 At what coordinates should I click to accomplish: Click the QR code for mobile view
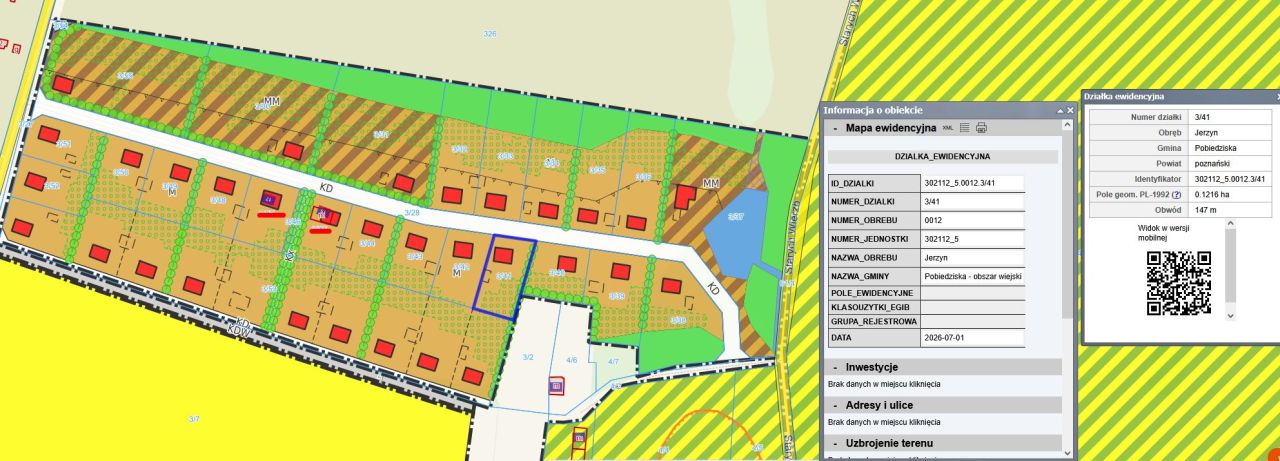(1179, 283)
